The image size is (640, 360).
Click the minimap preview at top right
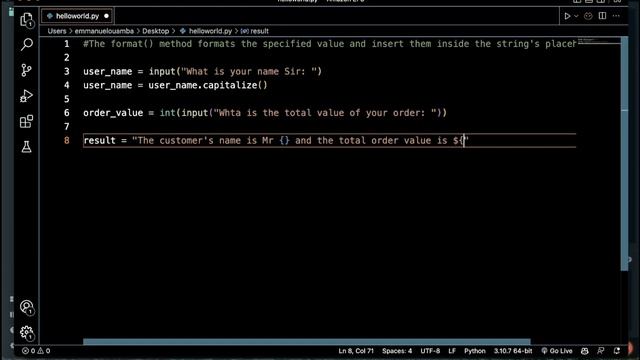[598, 41]
